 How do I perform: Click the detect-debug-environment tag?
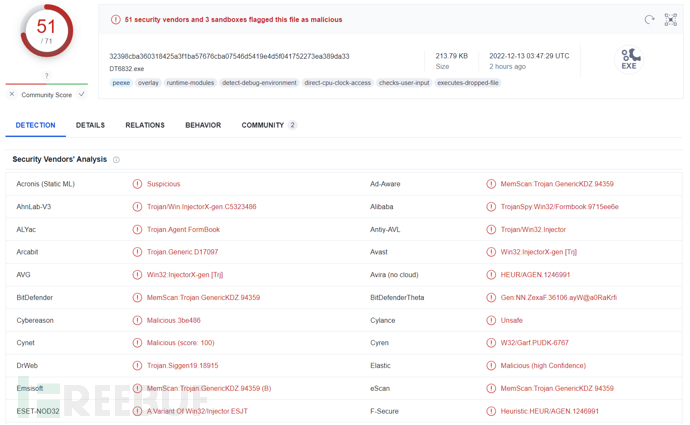pyautogui.click(x=259, y=83)
